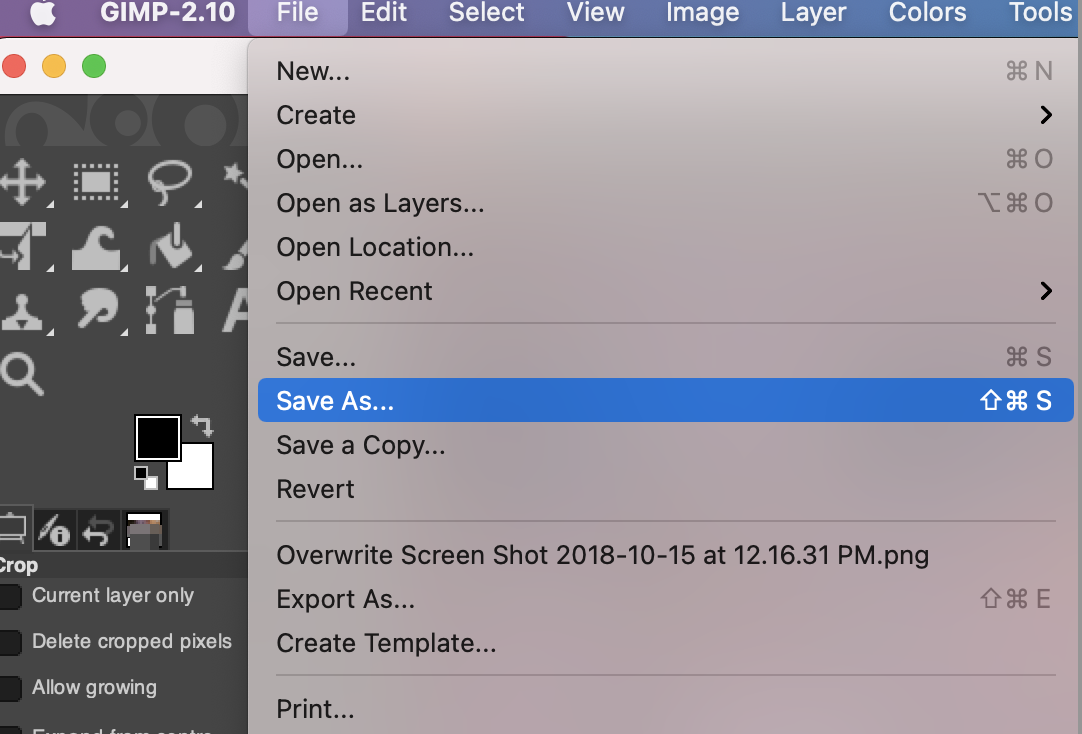Select the Unified Transform tool
The height and width of the screenshot is (734, 1082).
[x=23, y=246]
